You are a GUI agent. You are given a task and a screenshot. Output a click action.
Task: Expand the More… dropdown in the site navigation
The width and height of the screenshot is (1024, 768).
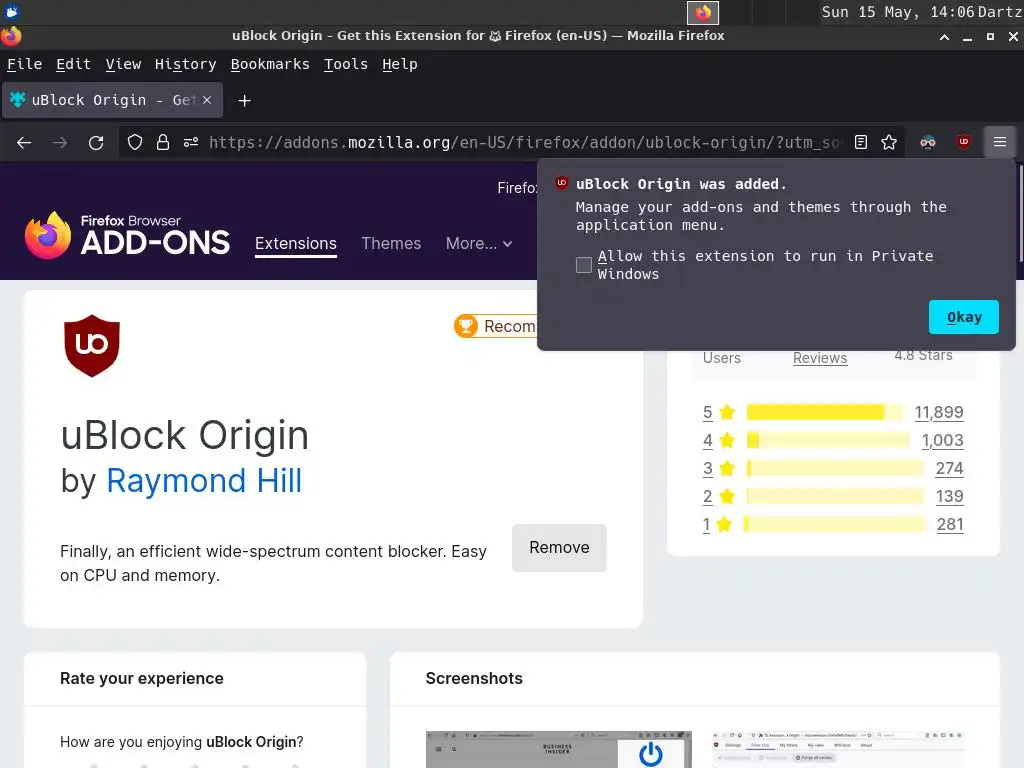tap(479, 244)
